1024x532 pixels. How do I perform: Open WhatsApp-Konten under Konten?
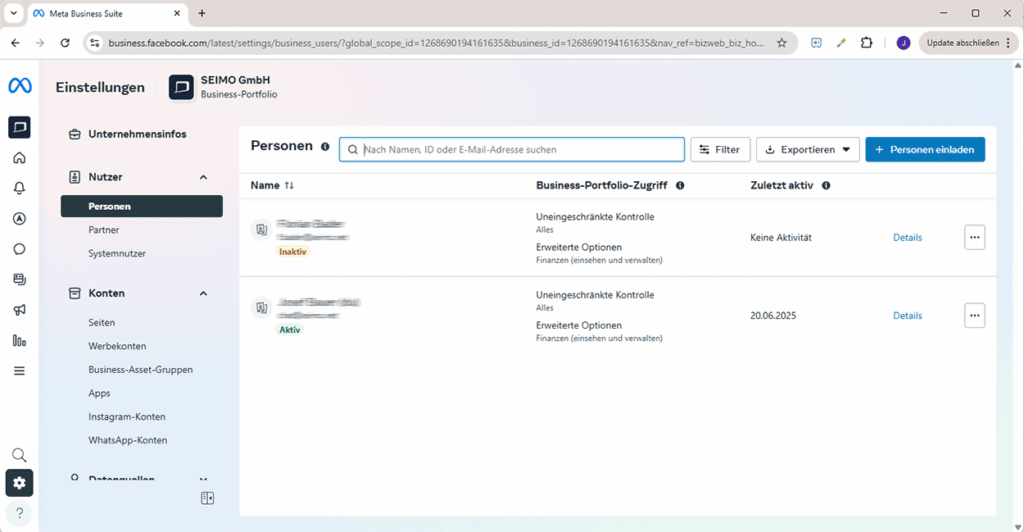point(127,440)
